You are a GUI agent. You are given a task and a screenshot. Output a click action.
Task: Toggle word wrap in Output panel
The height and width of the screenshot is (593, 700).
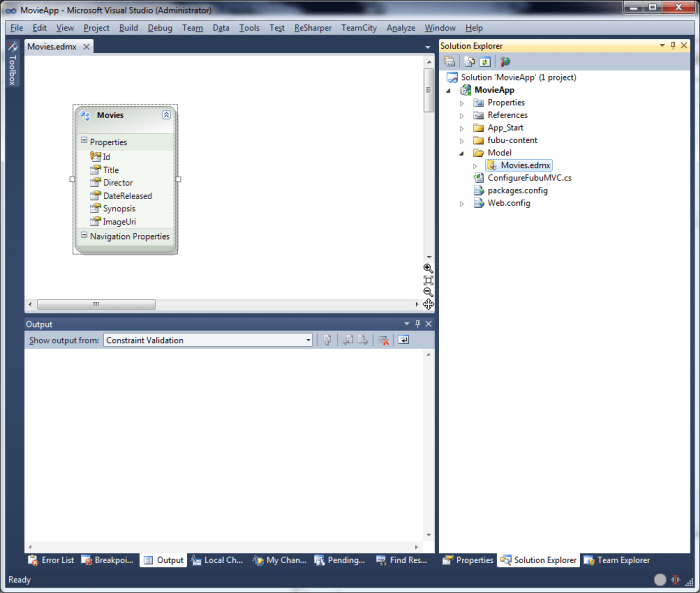[x=403, y=340]
